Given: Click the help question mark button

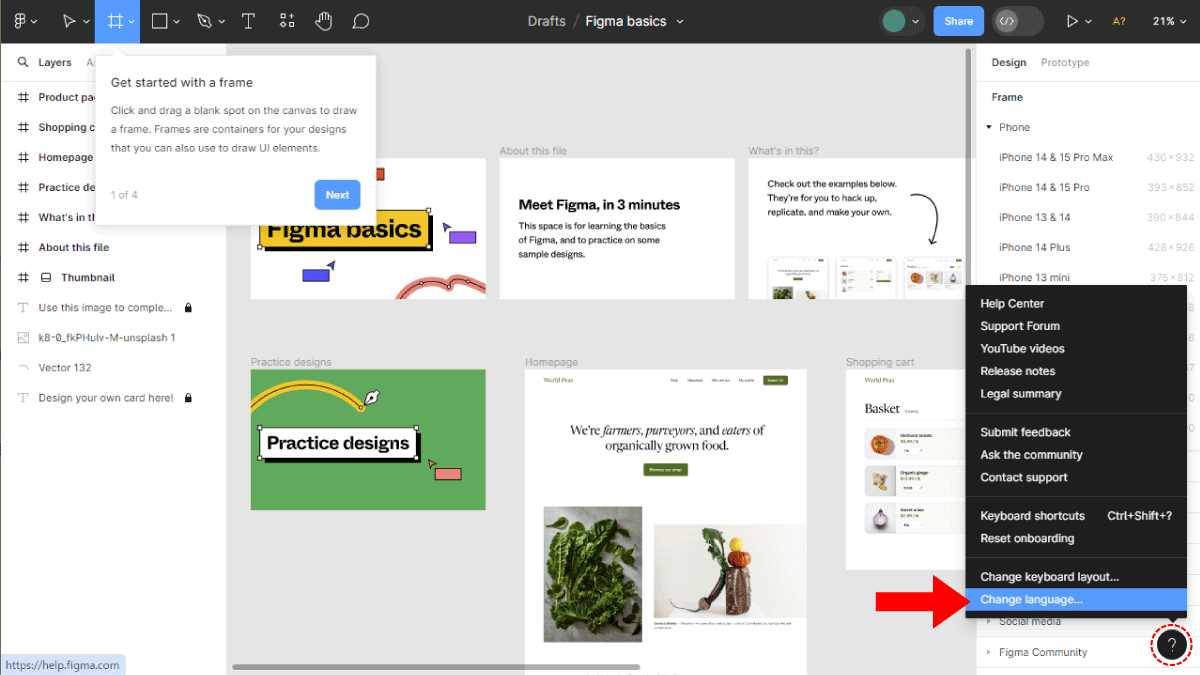Looking at the screenshot, I should 1171,645.
